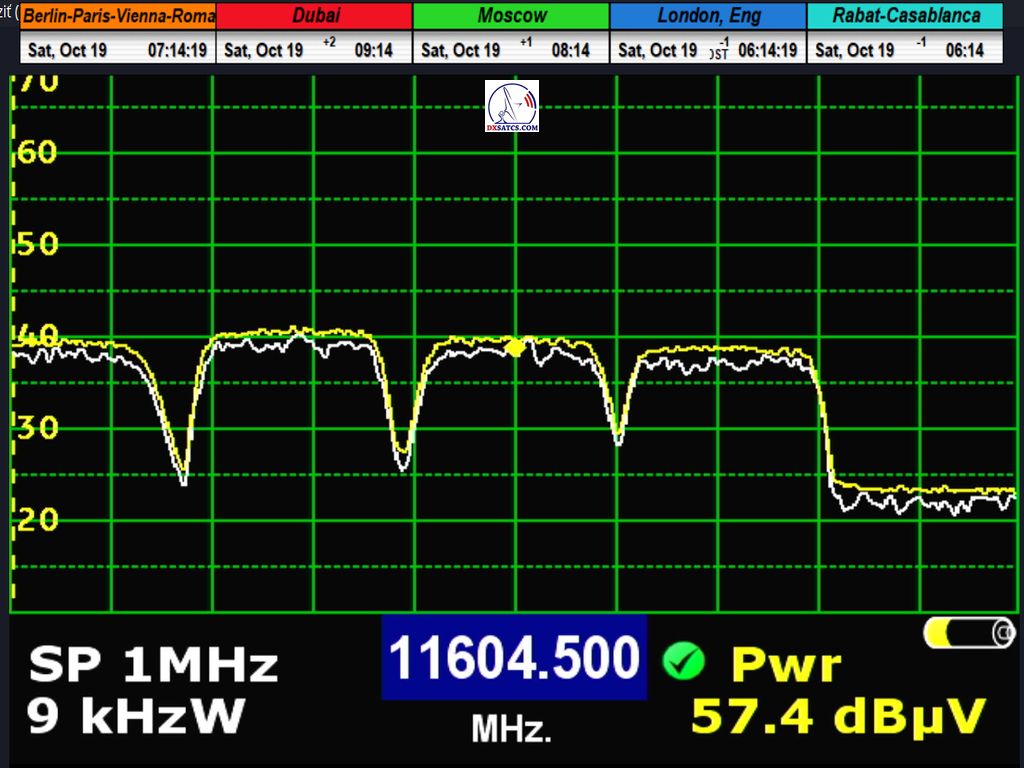Viewport: 1024px width, 768px height.
Task: Click the 57.4 dBµV power reading
Action: point(838,716)
